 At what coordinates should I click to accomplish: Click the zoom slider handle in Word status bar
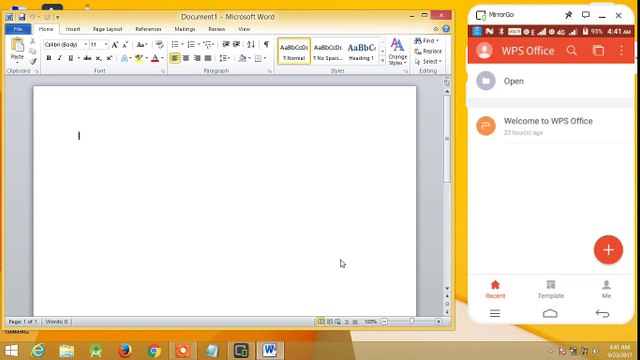pos(411,322)
